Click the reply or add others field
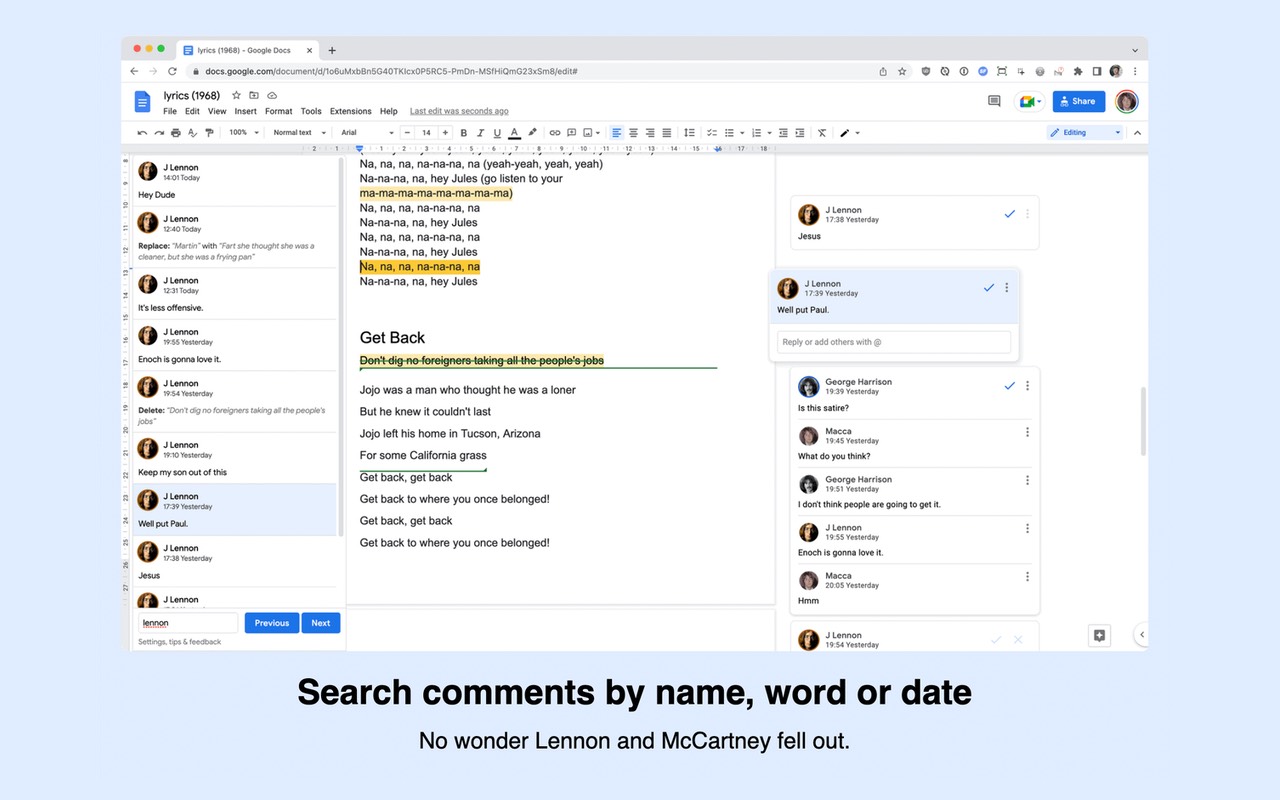Image resolution: width=1280 pixels, height=800 pixels. 894,342
